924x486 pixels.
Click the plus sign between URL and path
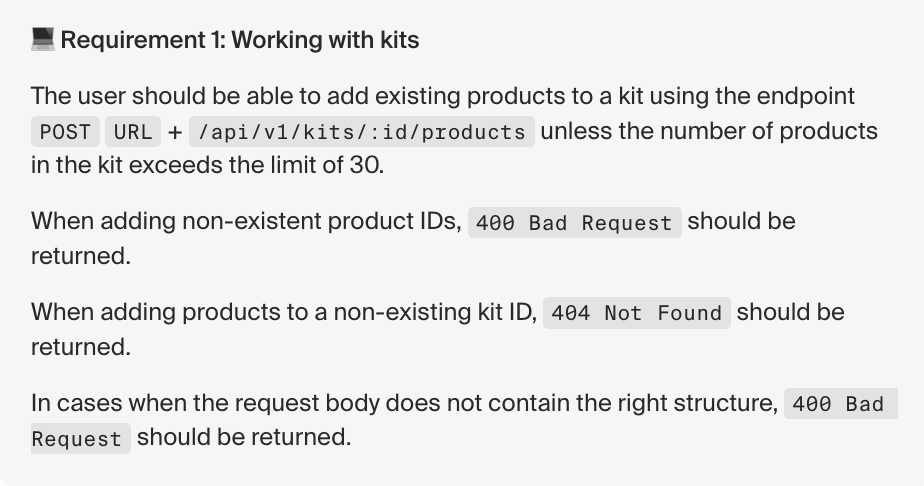174,132
